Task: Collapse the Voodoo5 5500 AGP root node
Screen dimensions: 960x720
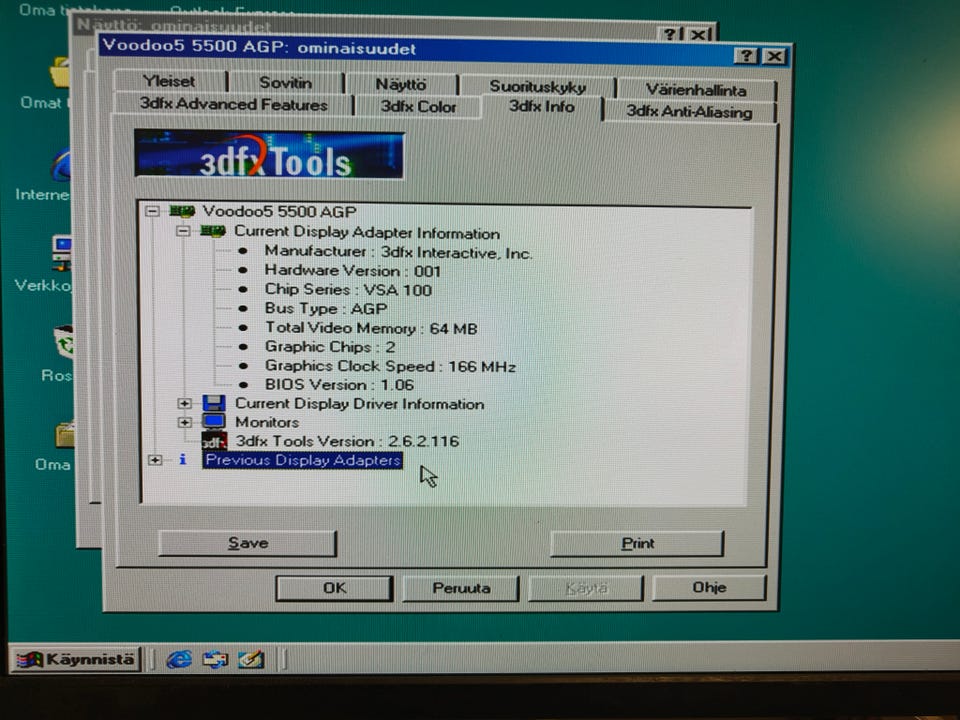Action: coord(152,212)
